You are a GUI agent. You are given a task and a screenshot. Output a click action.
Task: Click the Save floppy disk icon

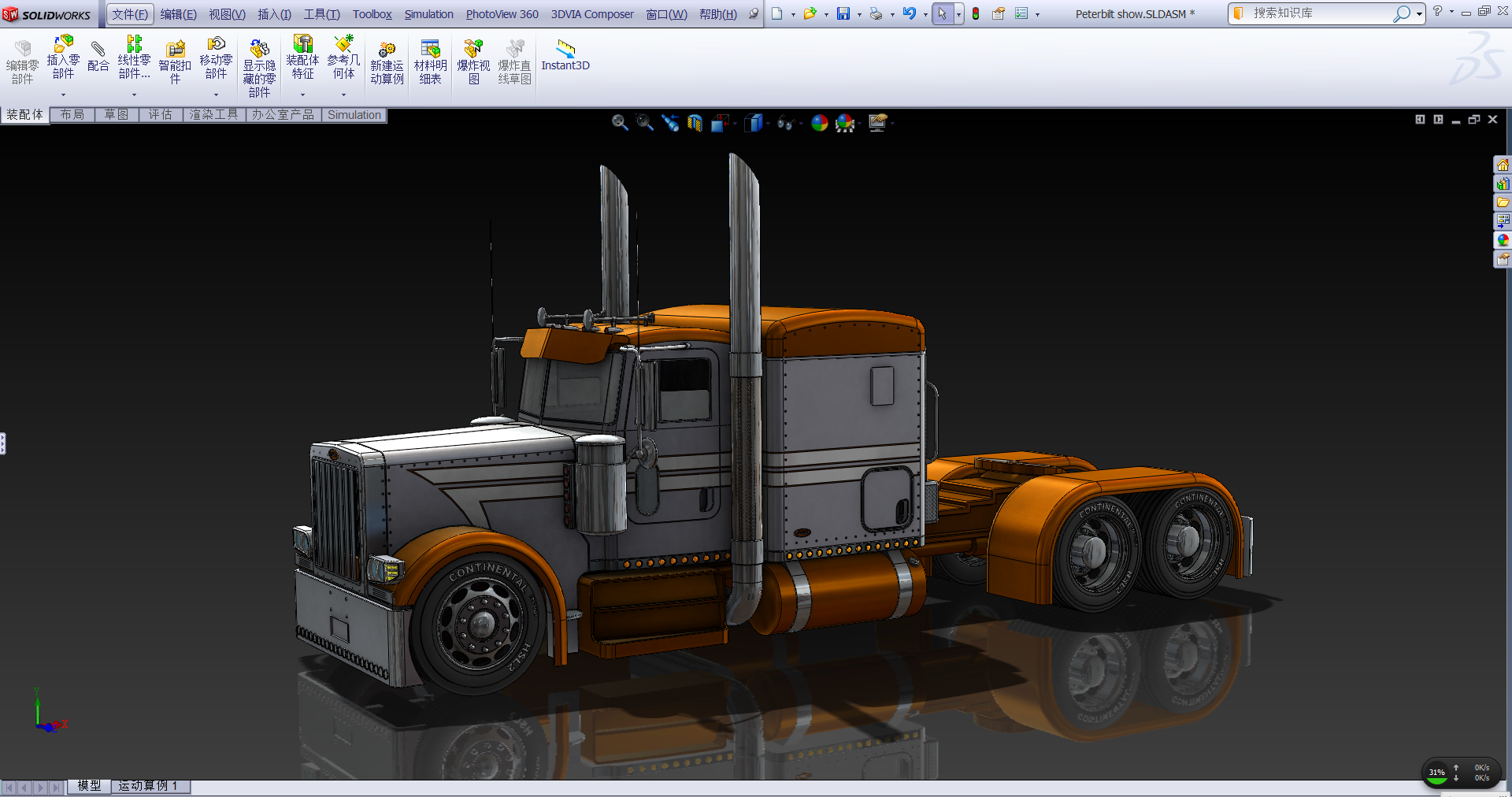pyautogui.click(x=843, y=13)
